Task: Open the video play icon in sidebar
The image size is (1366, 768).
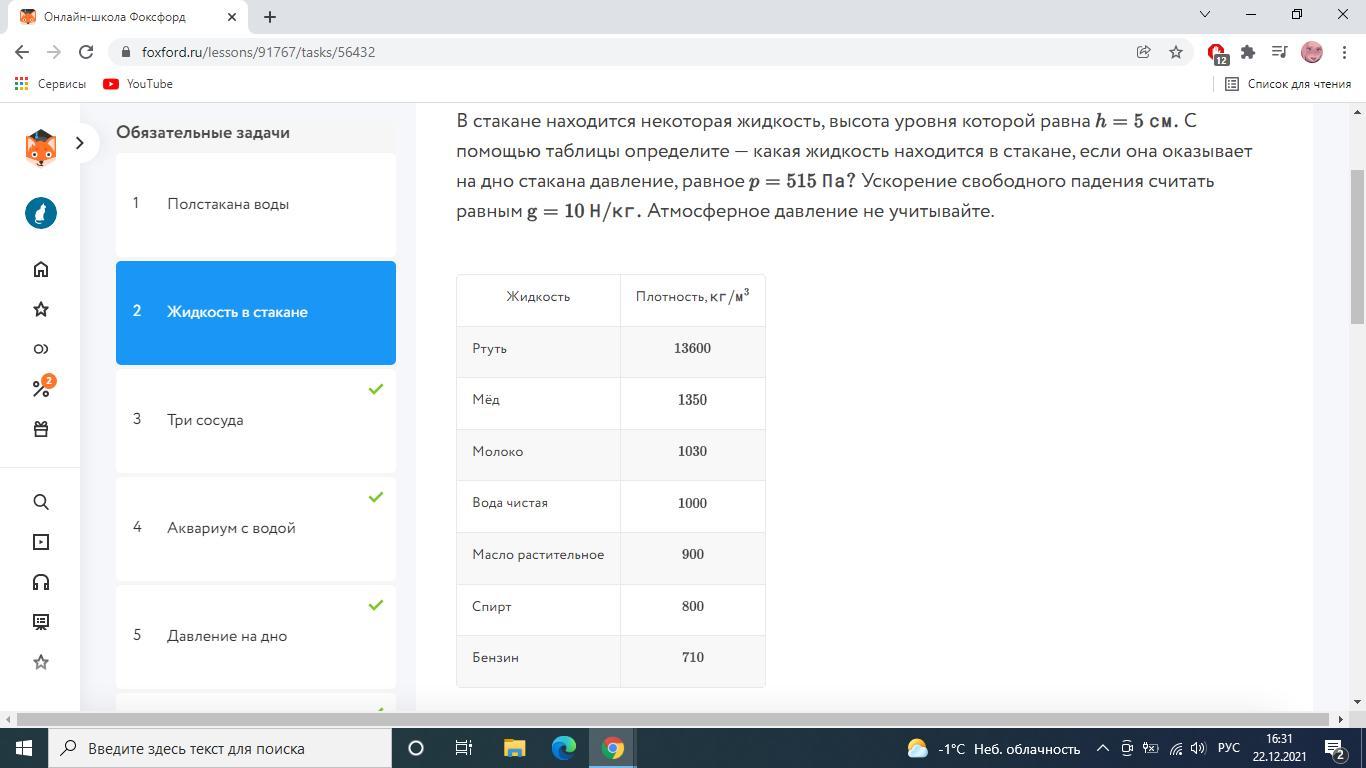Action: pos(41,542)
